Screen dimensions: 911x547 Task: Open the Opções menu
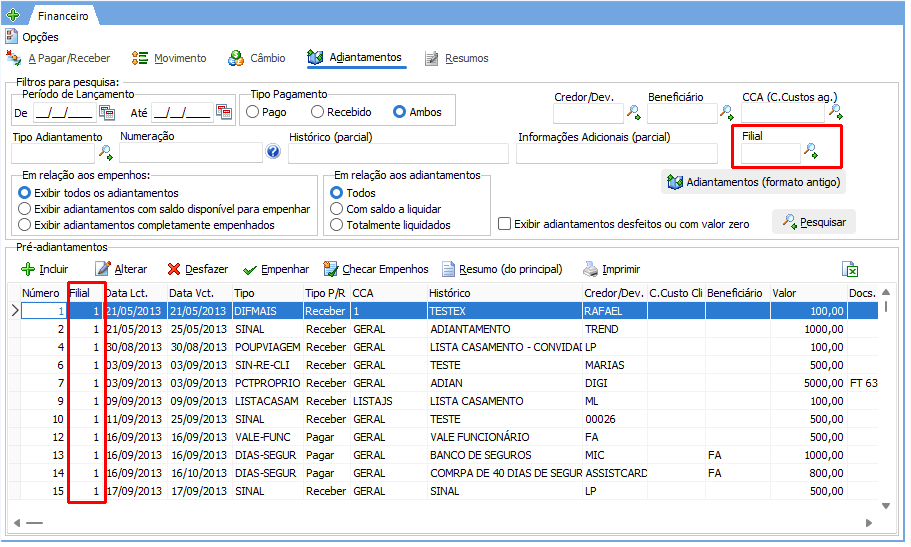[32, 37]
